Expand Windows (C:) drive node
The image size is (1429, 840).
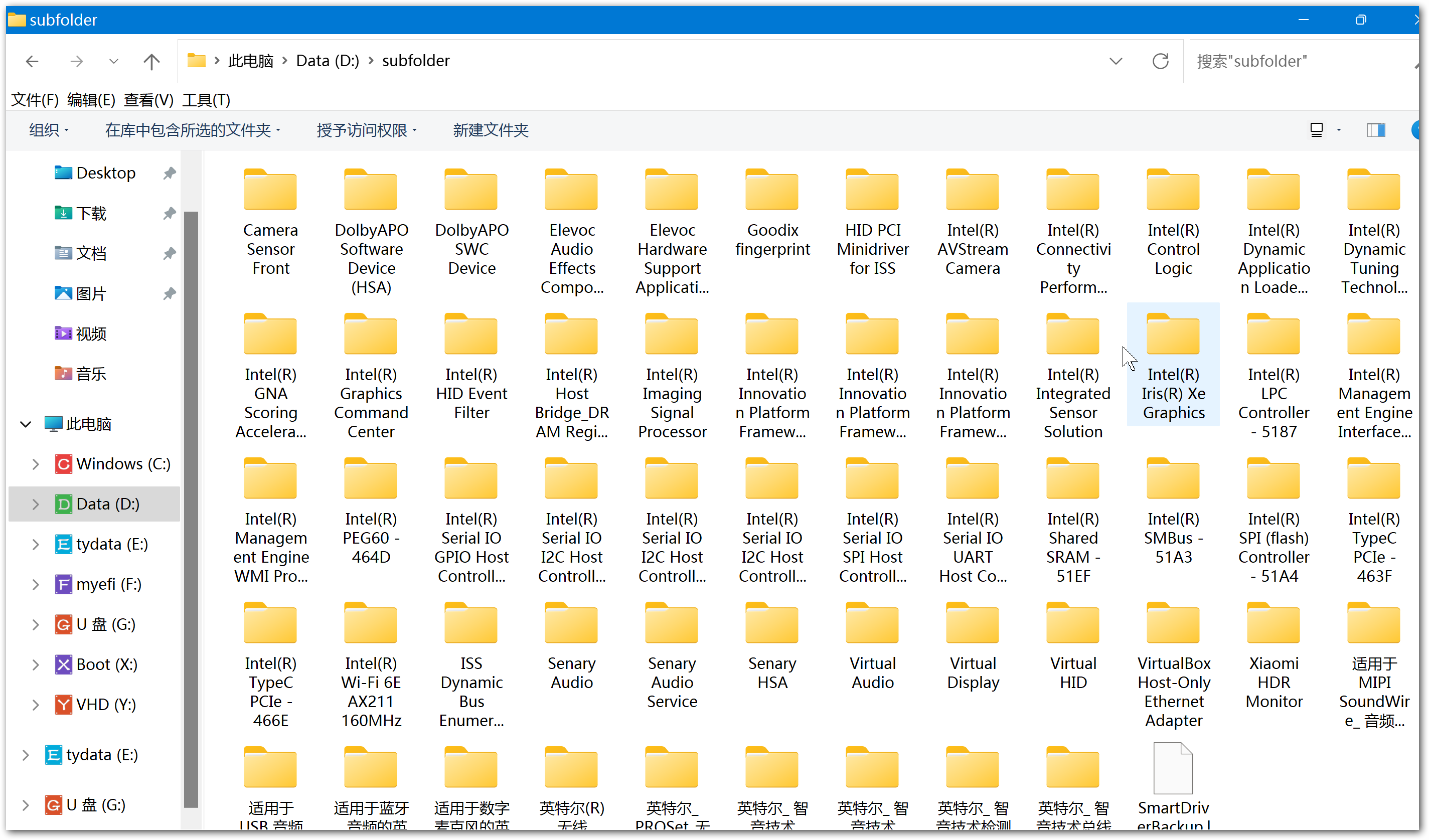tap(35, 464)
